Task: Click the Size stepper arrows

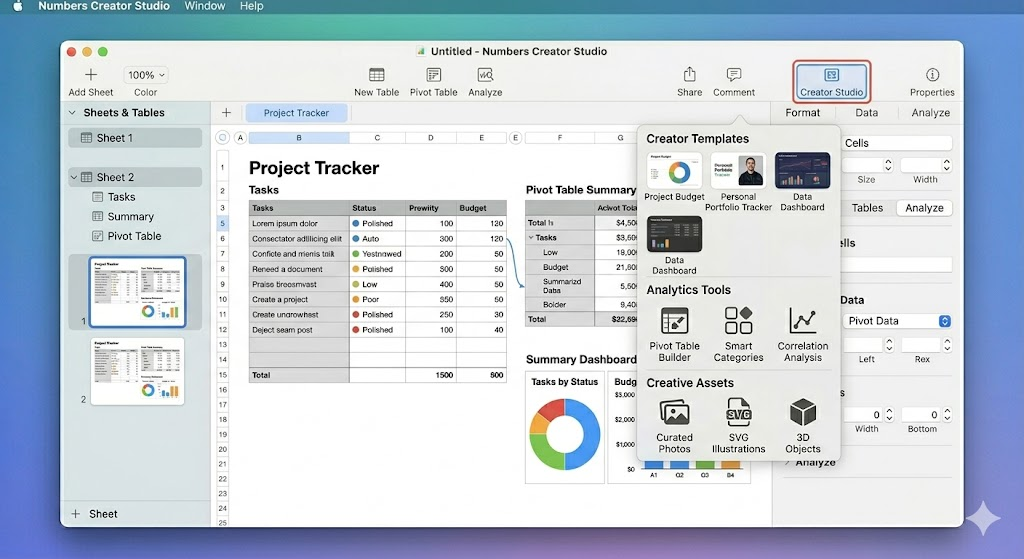Action: coord(888,165)
